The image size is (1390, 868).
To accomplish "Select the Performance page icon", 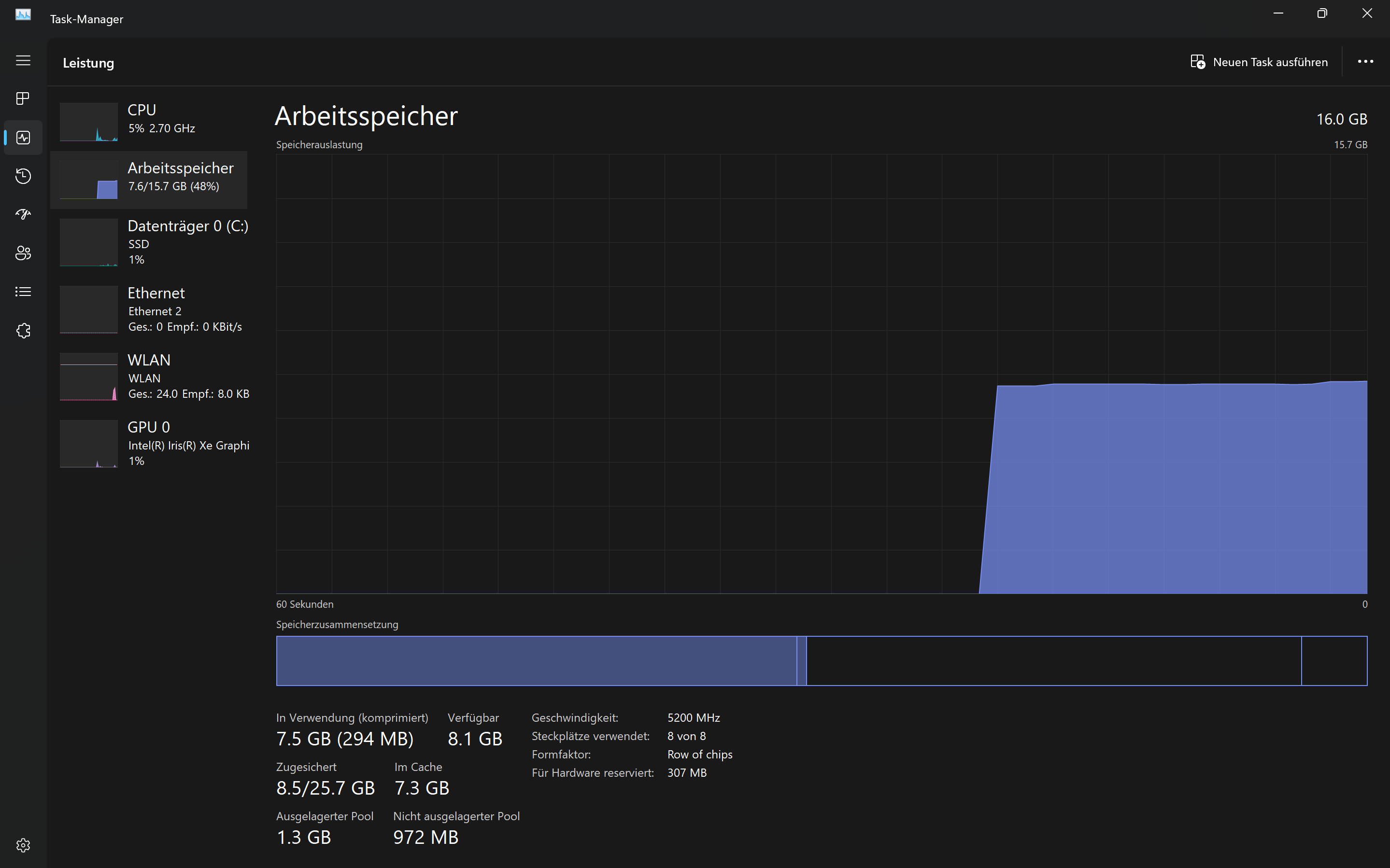I will click(x=23, y=138).
